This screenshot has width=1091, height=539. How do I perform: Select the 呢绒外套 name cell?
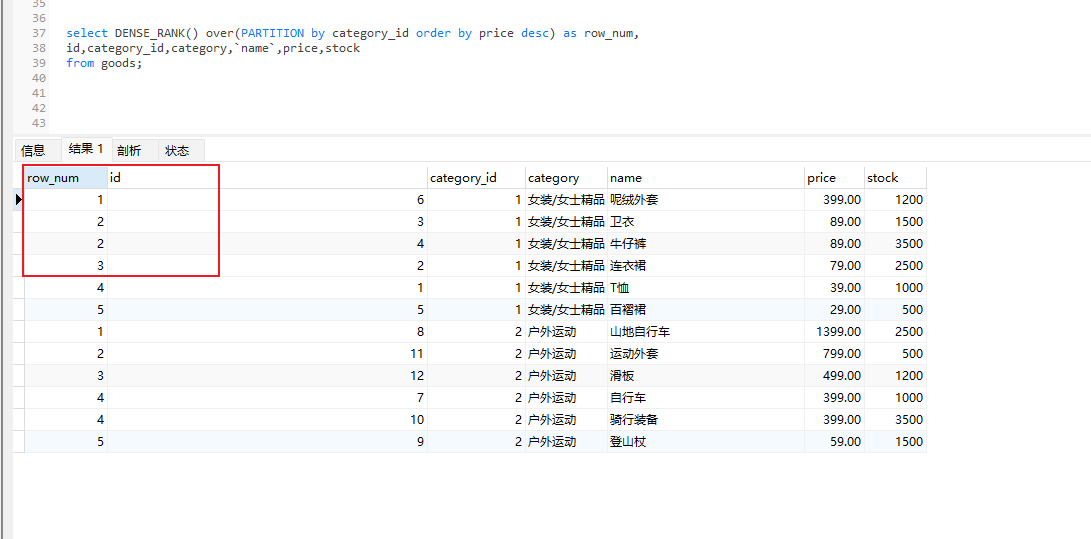click(x=706, y=200)
